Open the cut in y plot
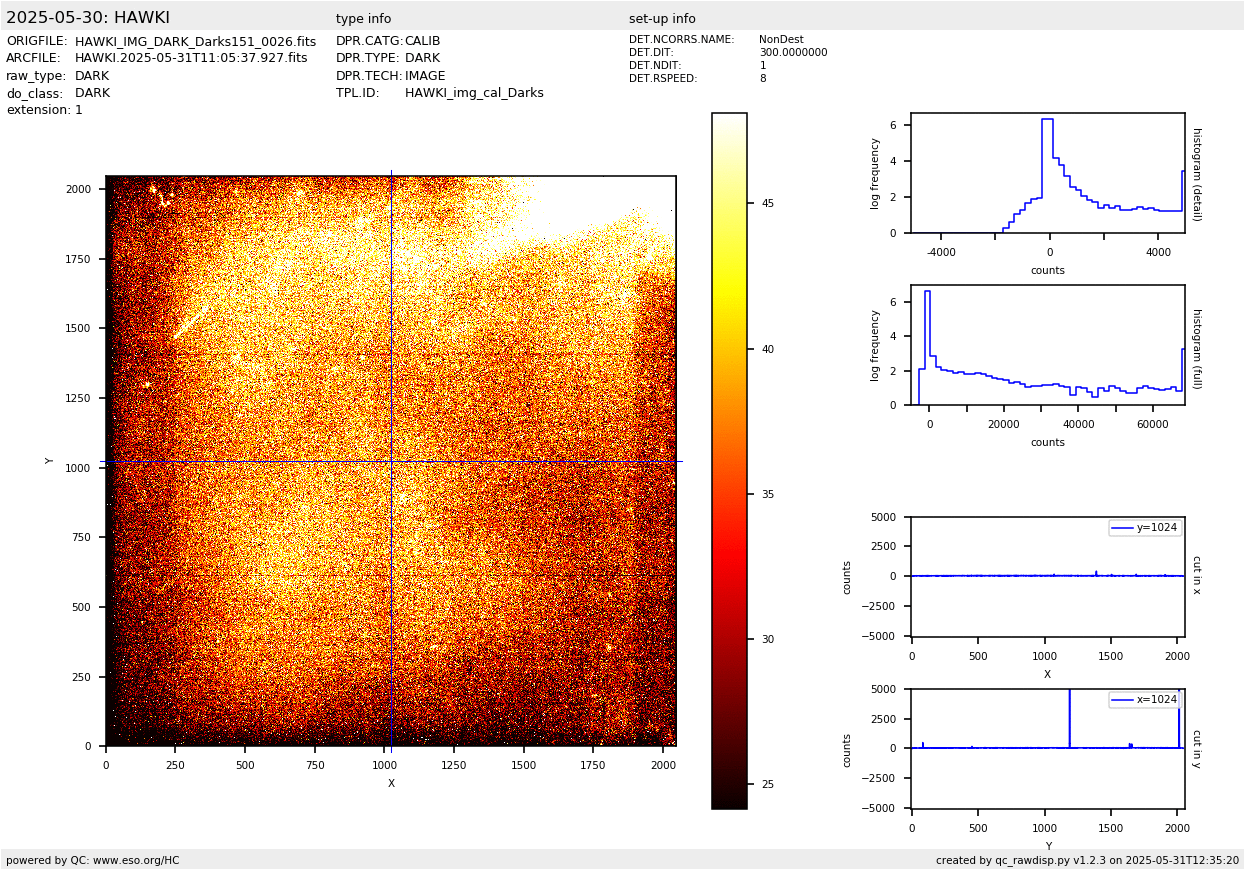Image resolution: width=1245 pixels, height=870 pixels. (x=1047, y=748)
